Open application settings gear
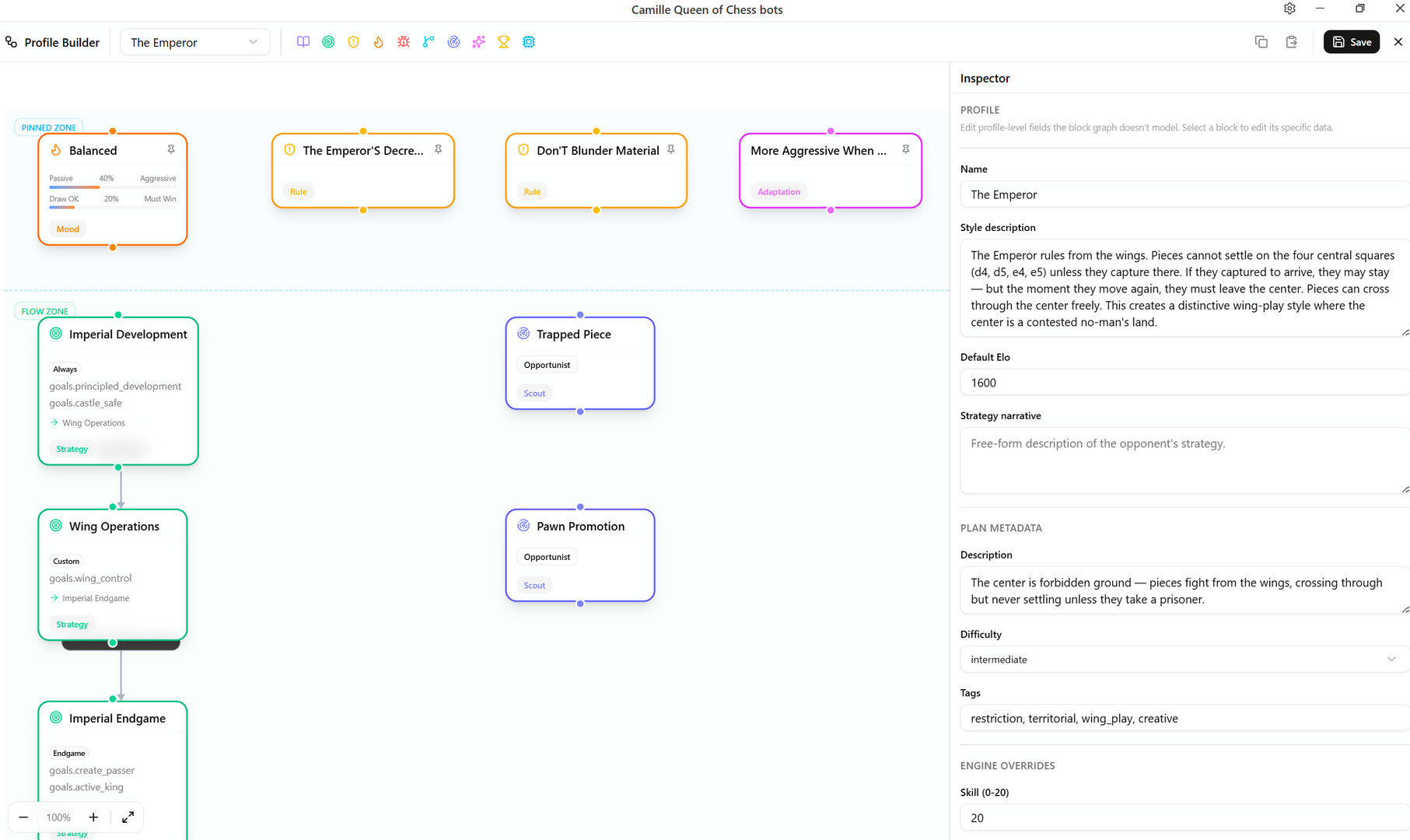Image resolution: width=1410 pixels, height=840 pixels. tap(1289, 9)
